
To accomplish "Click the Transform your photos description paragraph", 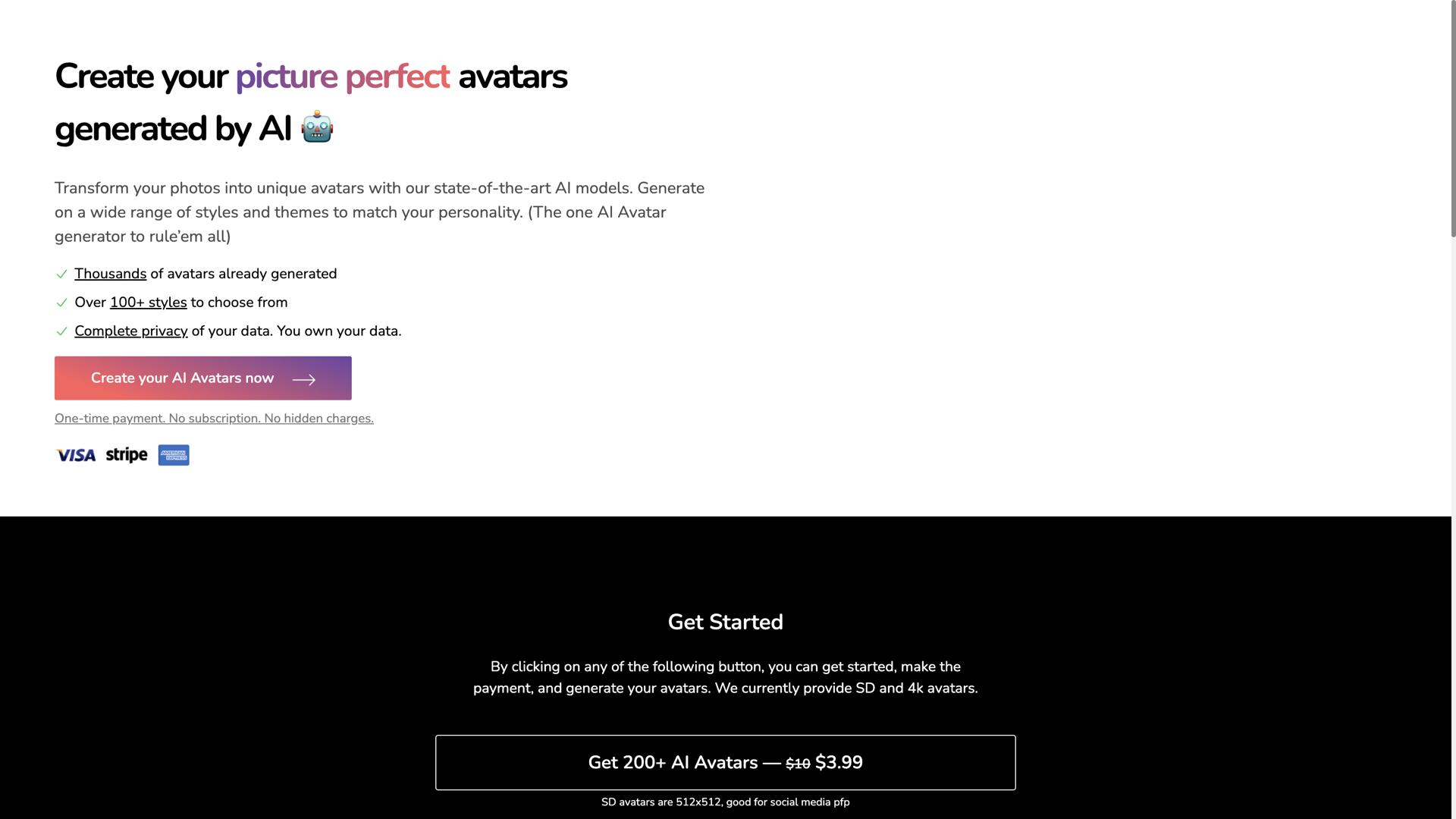I will (x=379, y=212).
